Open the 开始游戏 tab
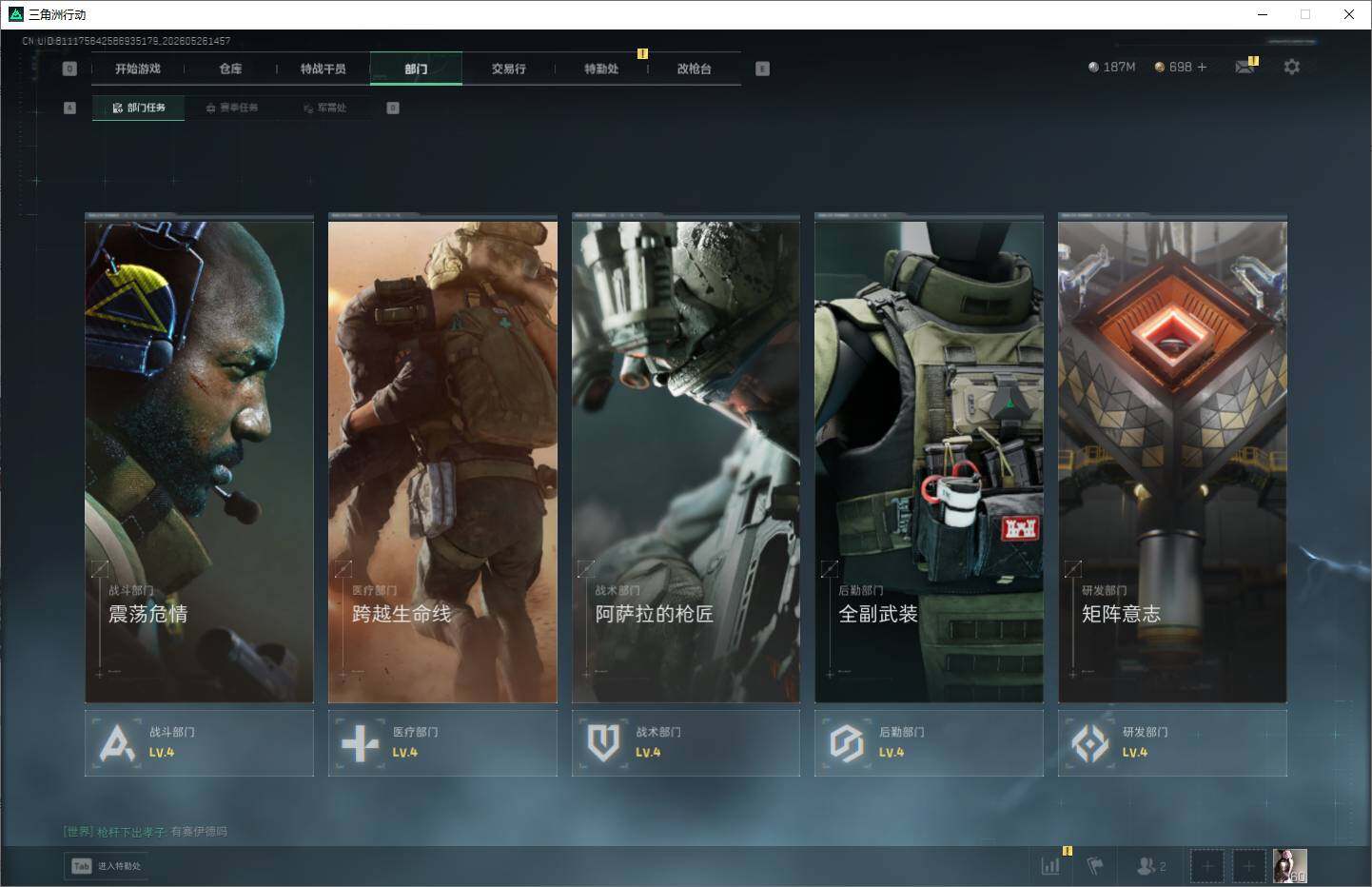This screenshot has width=1372, height=887. [x=138, y=69]
